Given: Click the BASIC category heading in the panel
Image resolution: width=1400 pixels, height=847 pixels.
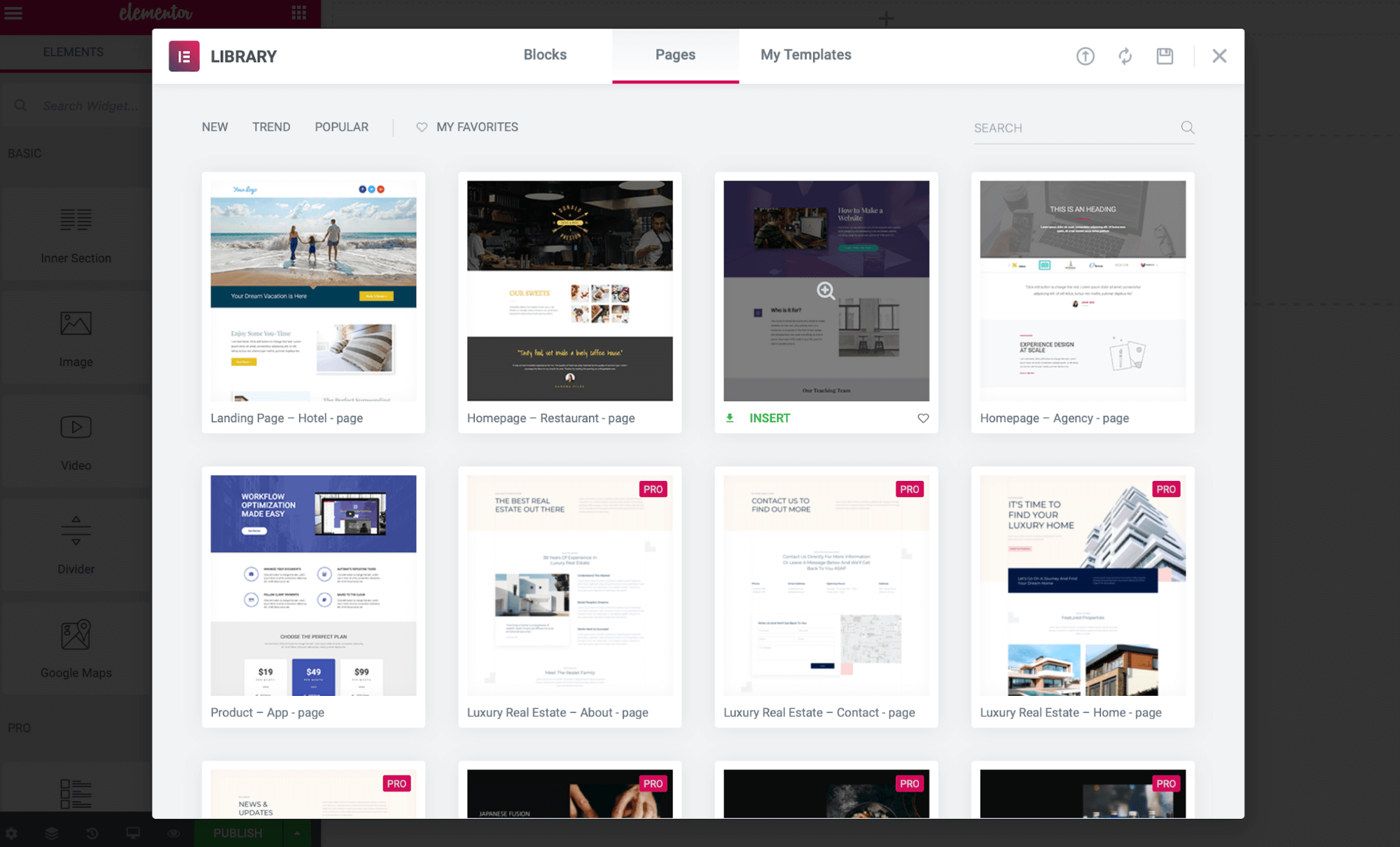Looking at the screenshot, I should (x=25, y=153).
